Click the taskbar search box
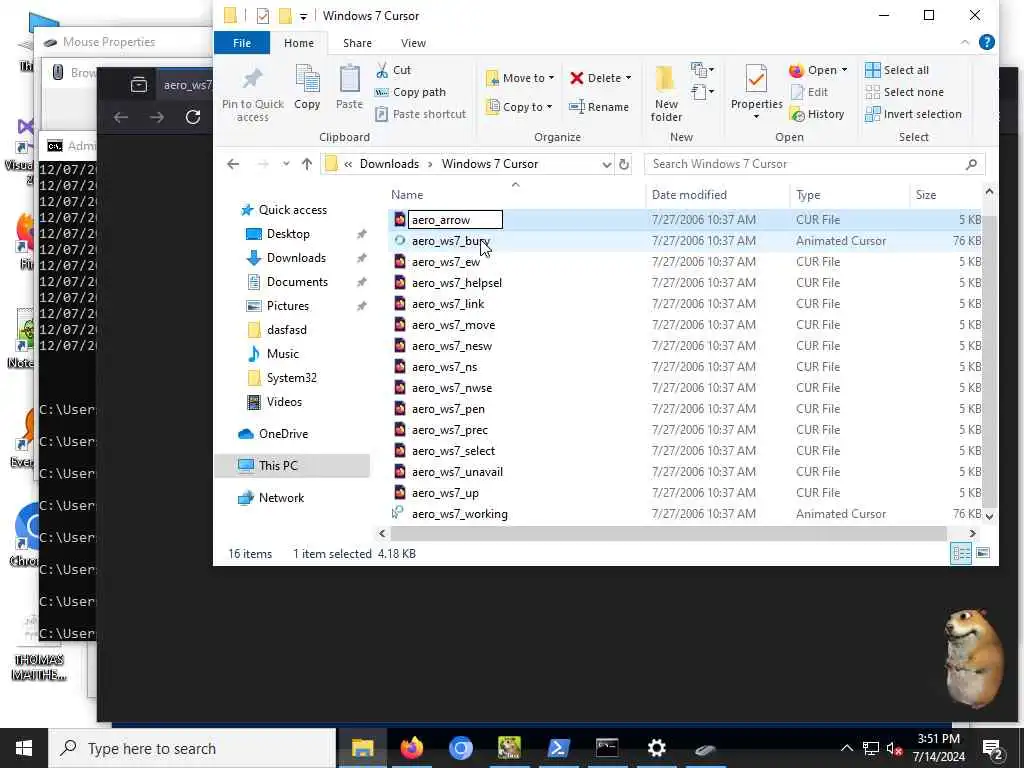The image size is (1024, 768). click(x=193, y=748)
